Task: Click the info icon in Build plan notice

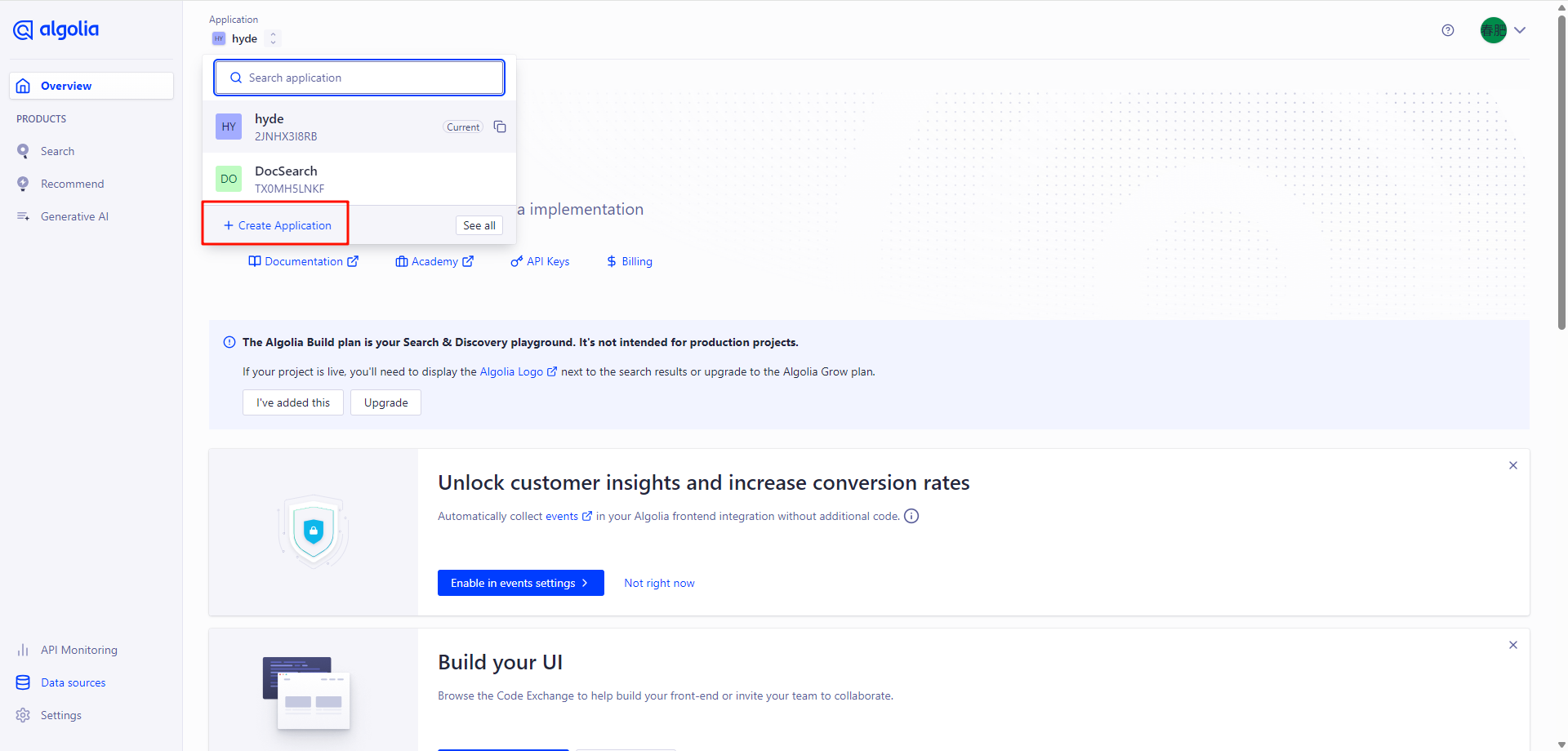Action: coord(229,342)
